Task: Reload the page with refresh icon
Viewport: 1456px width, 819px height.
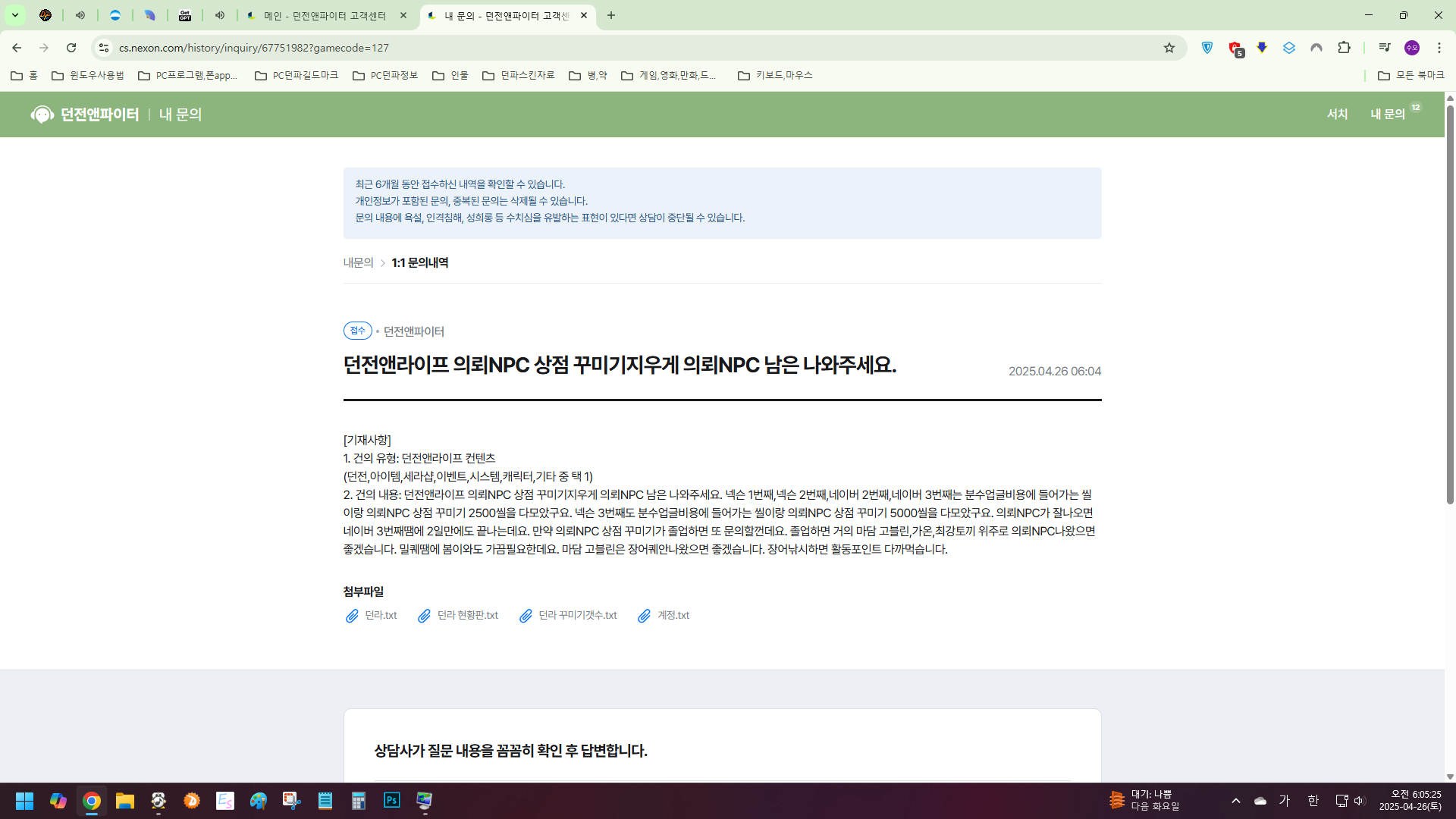Action: pos(71,48)
